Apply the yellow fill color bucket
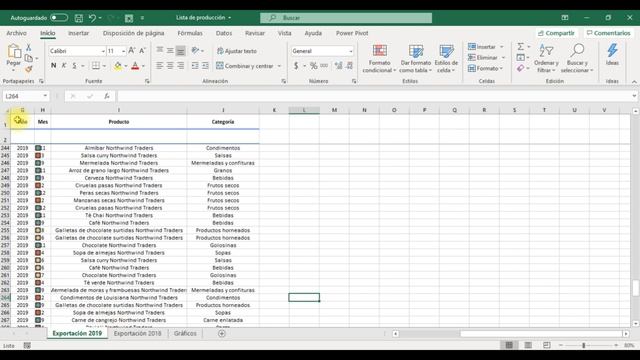Screen dimensions: 640x360 118,66
